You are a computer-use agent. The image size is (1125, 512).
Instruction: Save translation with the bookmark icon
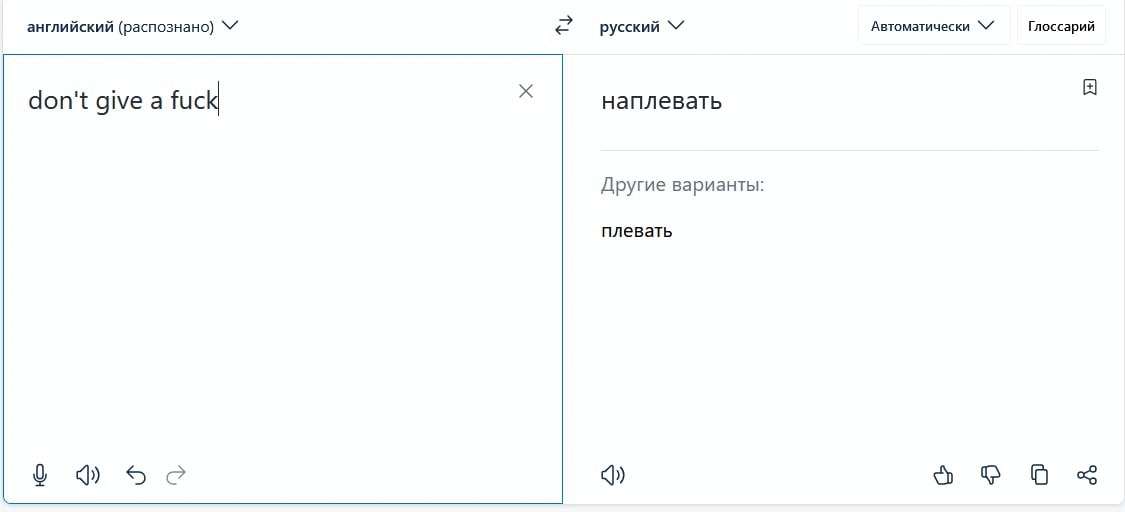1089,87
